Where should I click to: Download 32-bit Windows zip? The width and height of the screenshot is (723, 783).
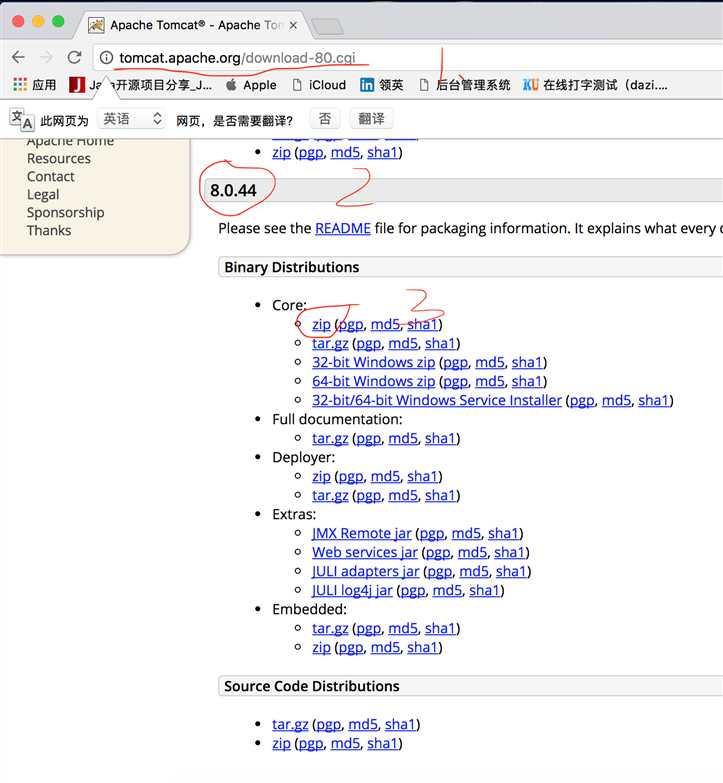(x=373, y=363)
